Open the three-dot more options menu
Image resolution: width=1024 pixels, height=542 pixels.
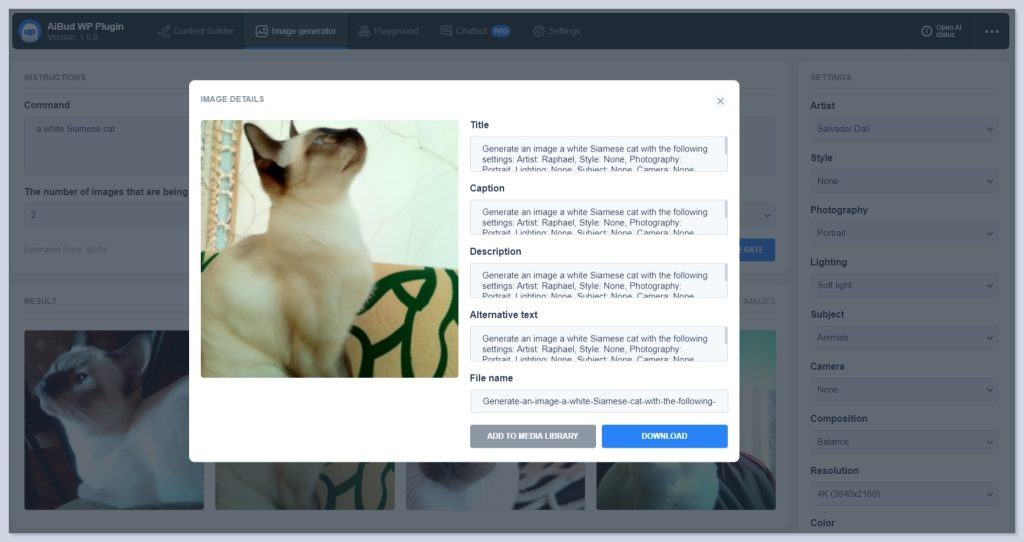pyautogui.click(x=991, y=31)
